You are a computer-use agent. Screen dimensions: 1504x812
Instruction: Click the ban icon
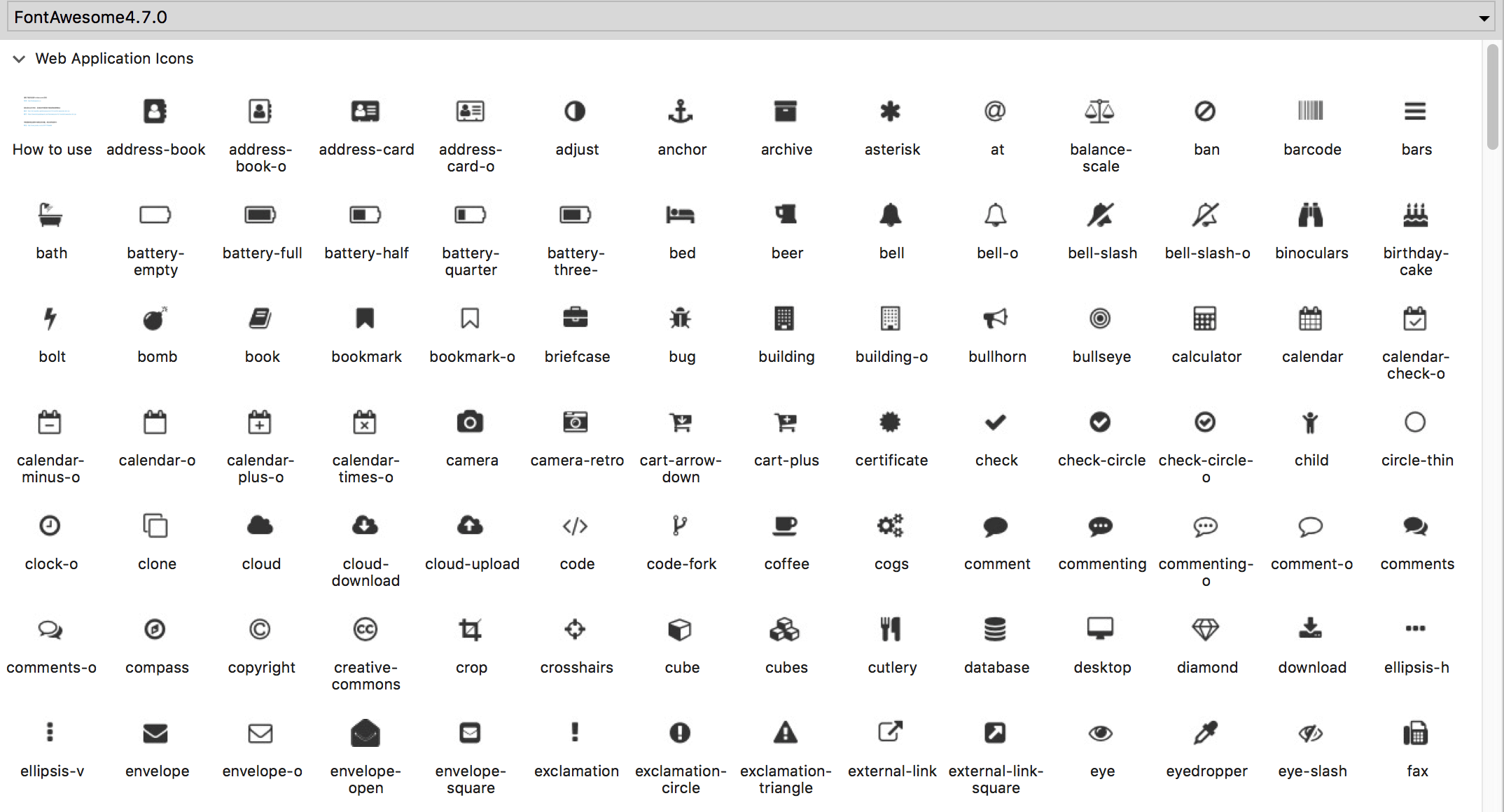click(x=1205, y=111)
